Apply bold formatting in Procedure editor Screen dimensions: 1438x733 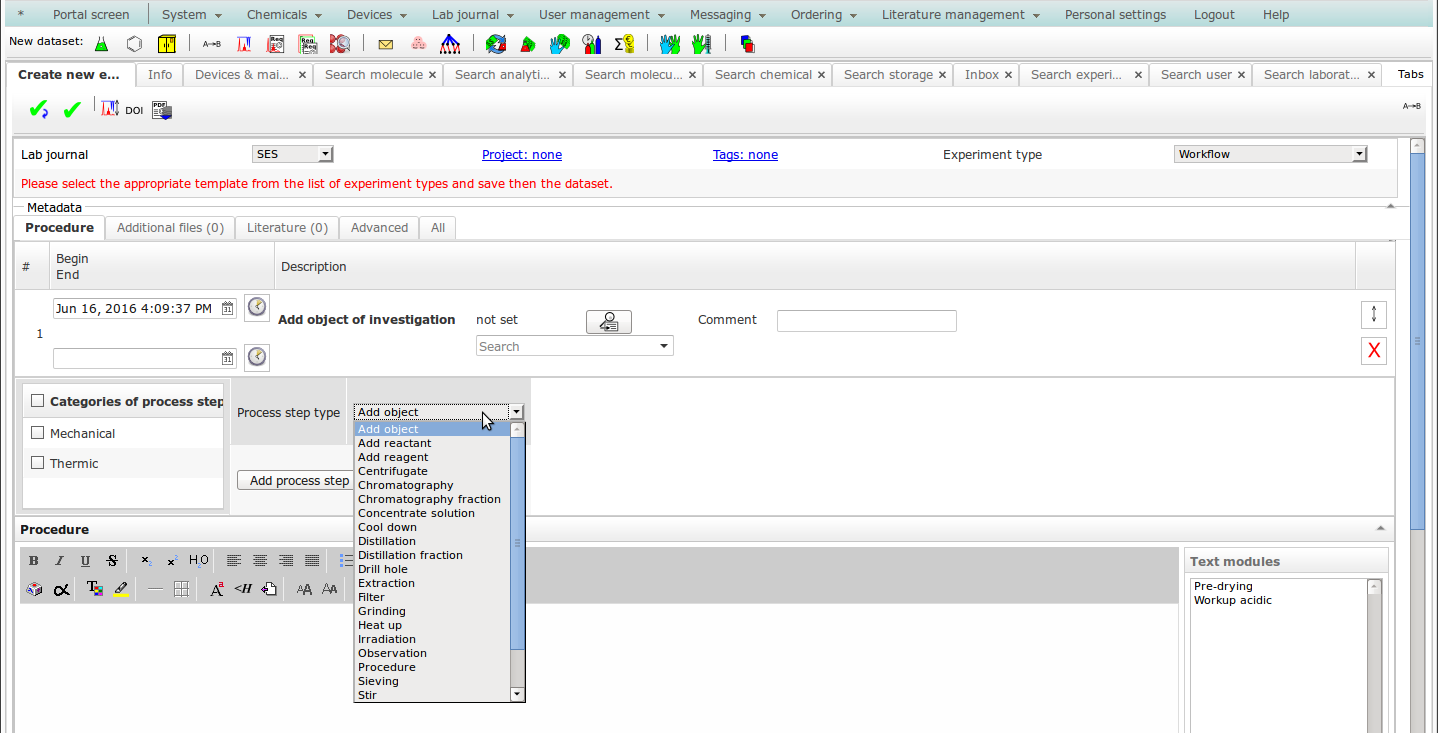point(34,561)
